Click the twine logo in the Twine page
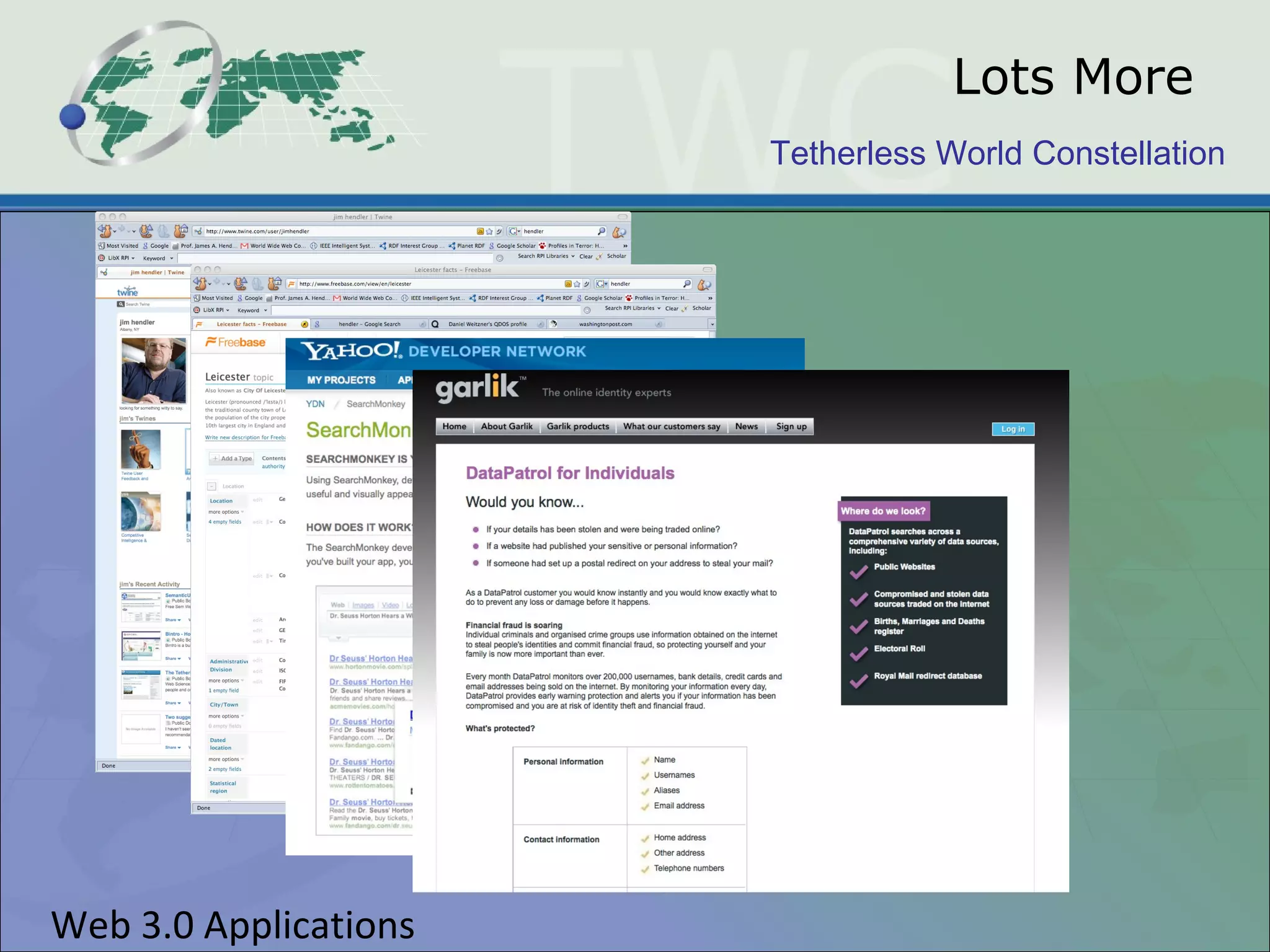This screenshot has width=1270, height=952. pyautogui.click(x=128, y=291)
